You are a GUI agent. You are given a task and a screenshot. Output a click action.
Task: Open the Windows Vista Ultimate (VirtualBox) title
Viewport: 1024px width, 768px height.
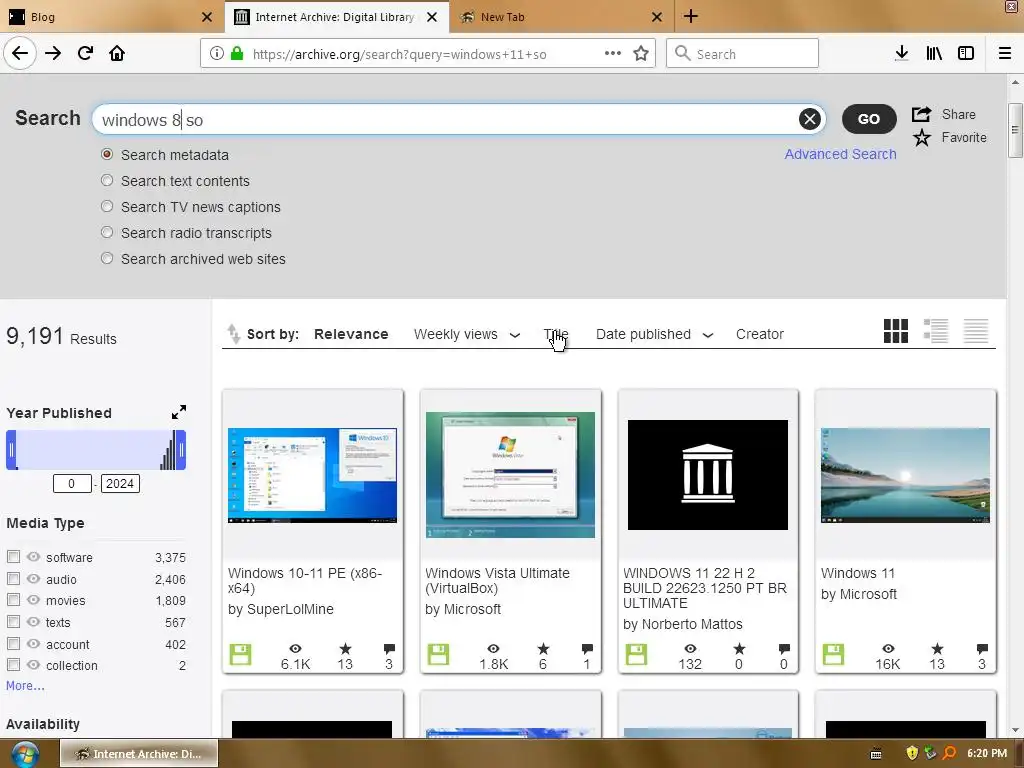pyautogui.click(x=498, y=581)
